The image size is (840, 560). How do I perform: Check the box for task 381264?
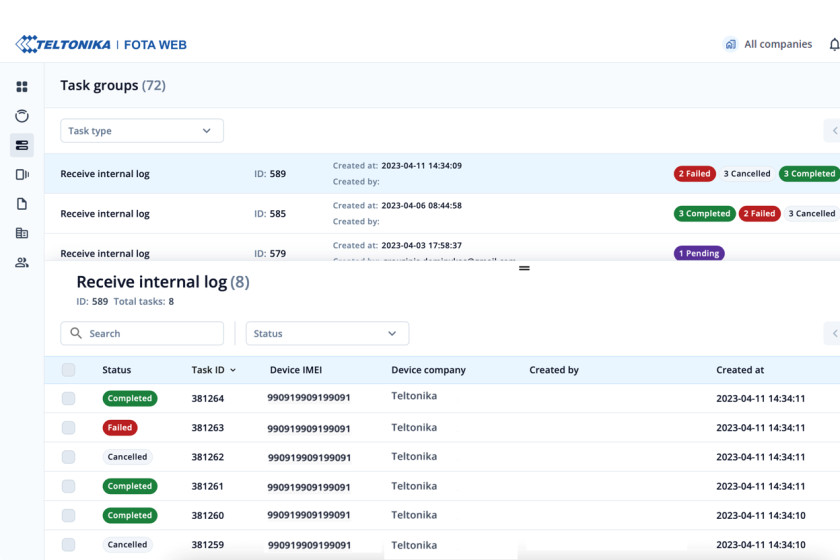(69, 398)
